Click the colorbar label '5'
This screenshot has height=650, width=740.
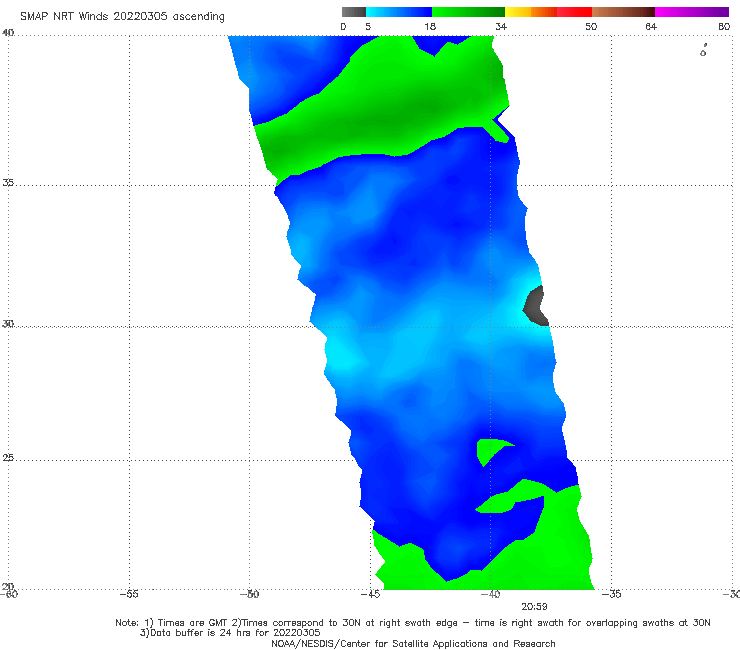pyautogui.click(x=368, y=27)
